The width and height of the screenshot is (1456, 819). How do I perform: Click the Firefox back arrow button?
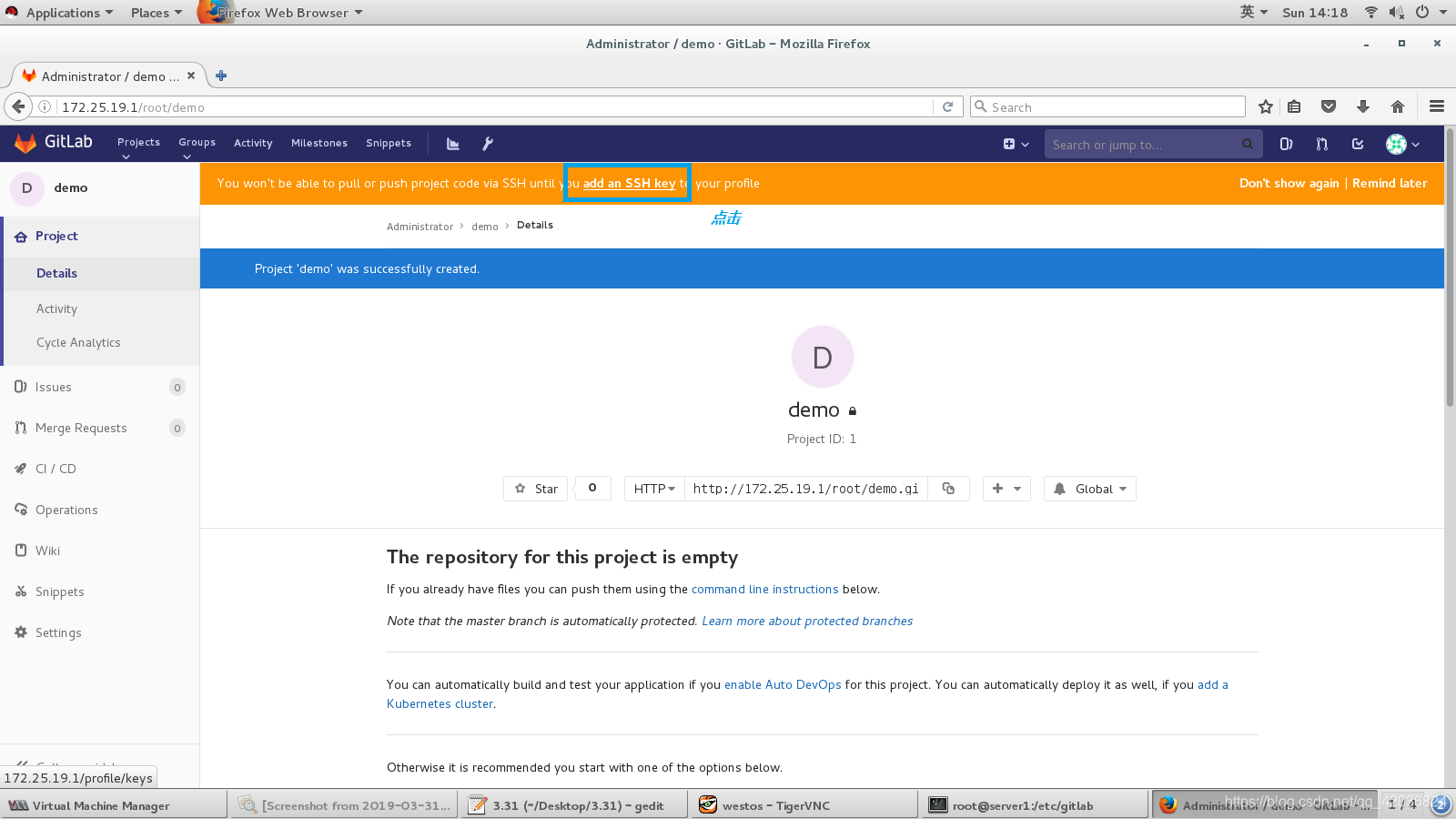(18, 106)
